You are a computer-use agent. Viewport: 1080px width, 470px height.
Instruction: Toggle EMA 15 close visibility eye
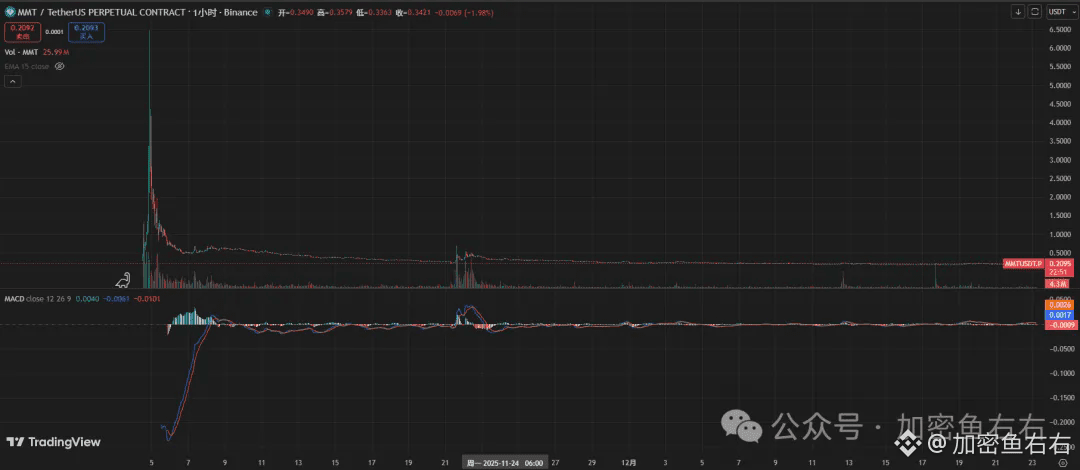pyautogui.click(x=59, y=66)
